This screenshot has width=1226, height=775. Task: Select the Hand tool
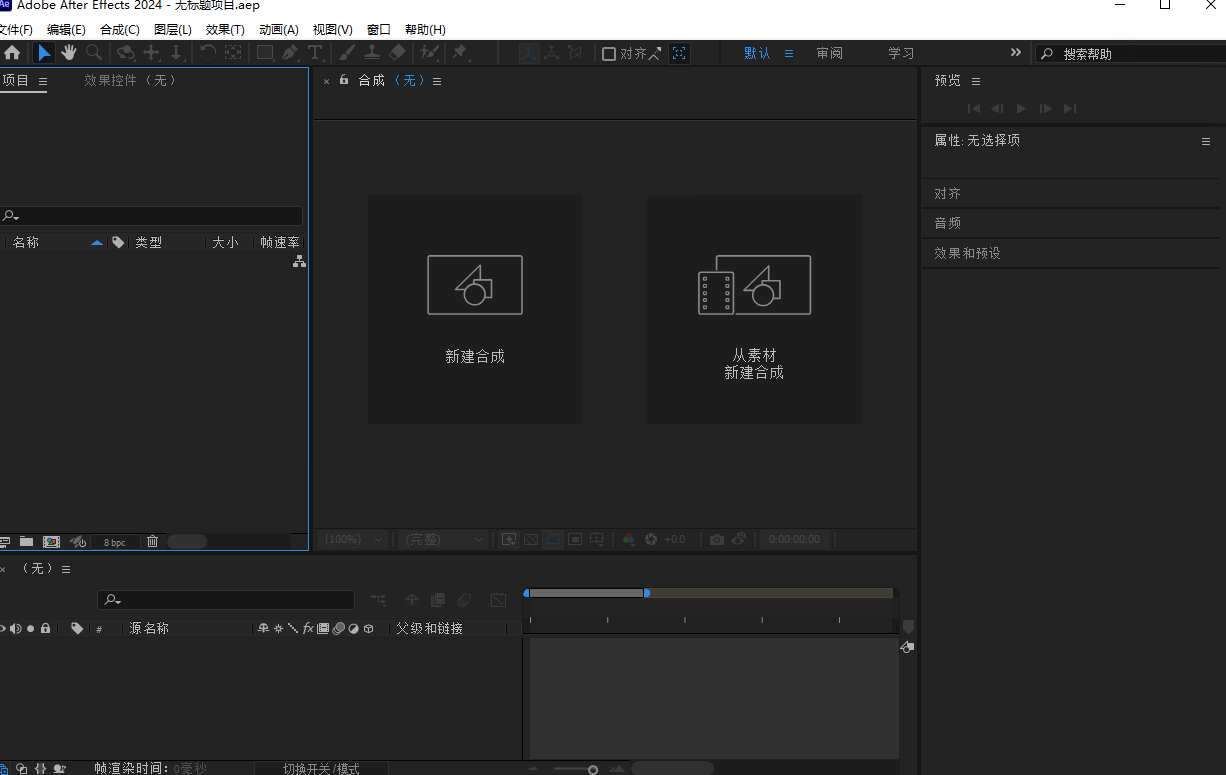coord(69,53)
